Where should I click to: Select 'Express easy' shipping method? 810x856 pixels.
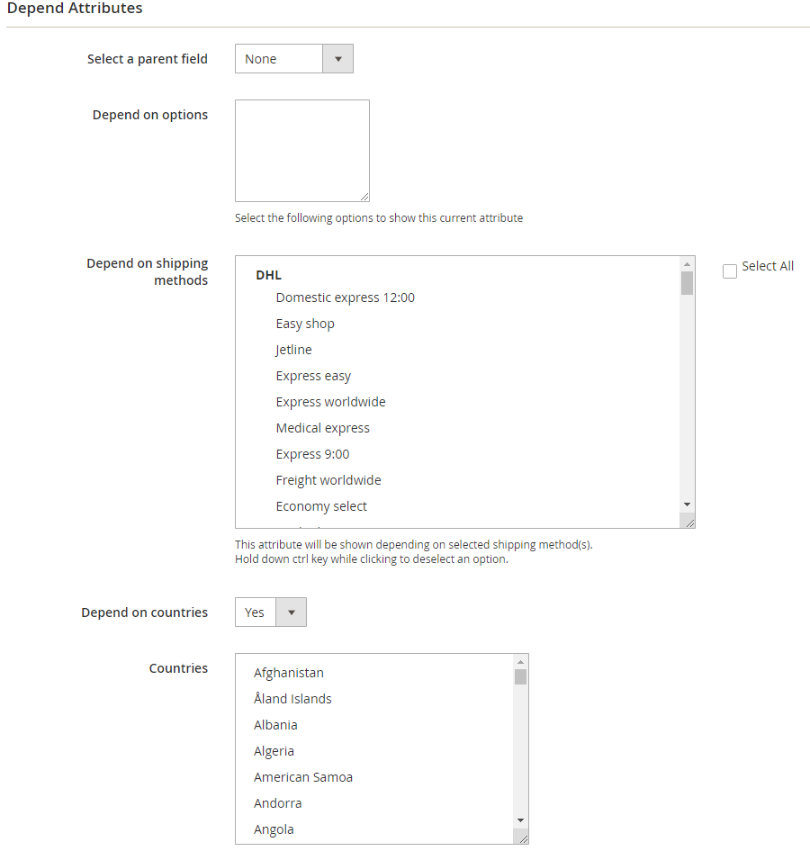click(x=313, y=376)
